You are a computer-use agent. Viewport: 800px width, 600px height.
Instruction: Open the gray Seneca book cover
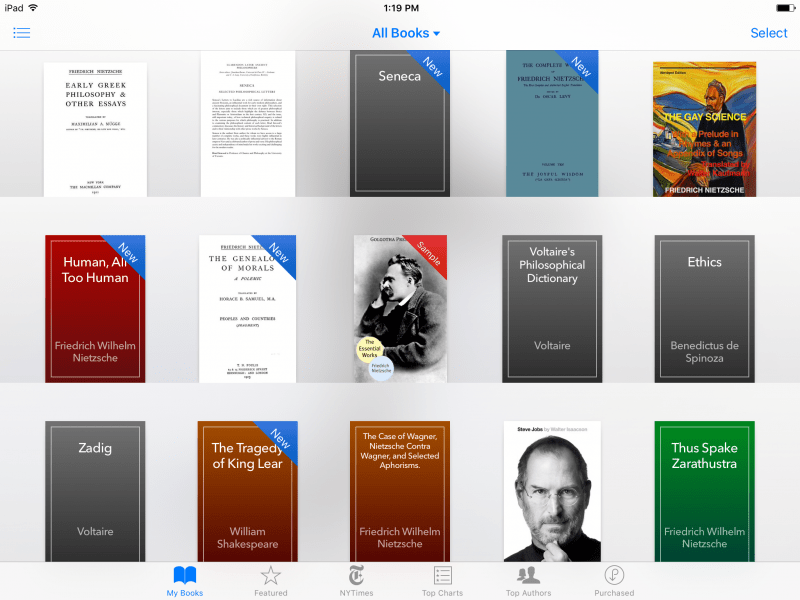(x=400, y=123)
